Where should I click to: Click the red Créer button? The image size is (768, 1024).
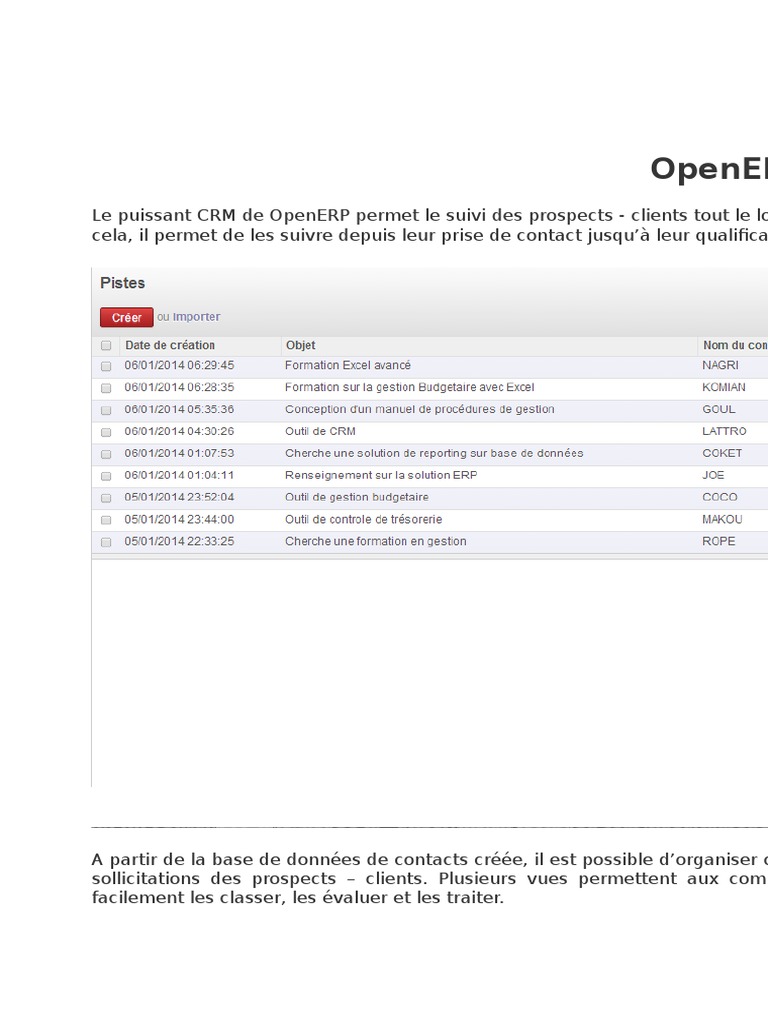coord(127,317)
